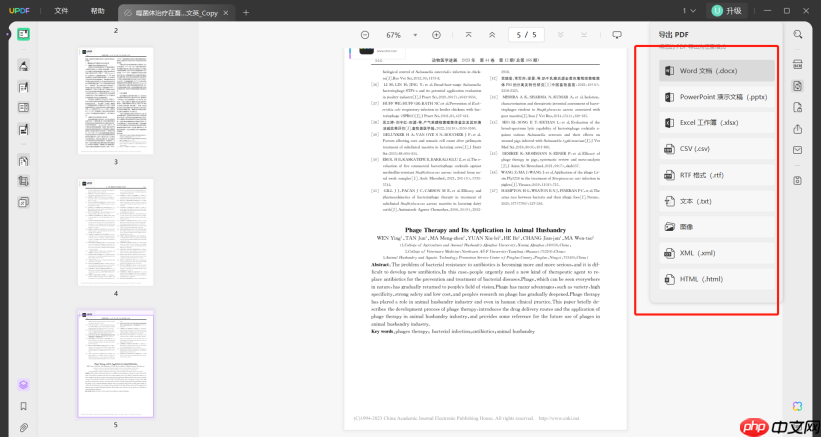Switch to Reader mode in left sidebar
This screenshot has width=821, height=437.
[x=23, y=35]
